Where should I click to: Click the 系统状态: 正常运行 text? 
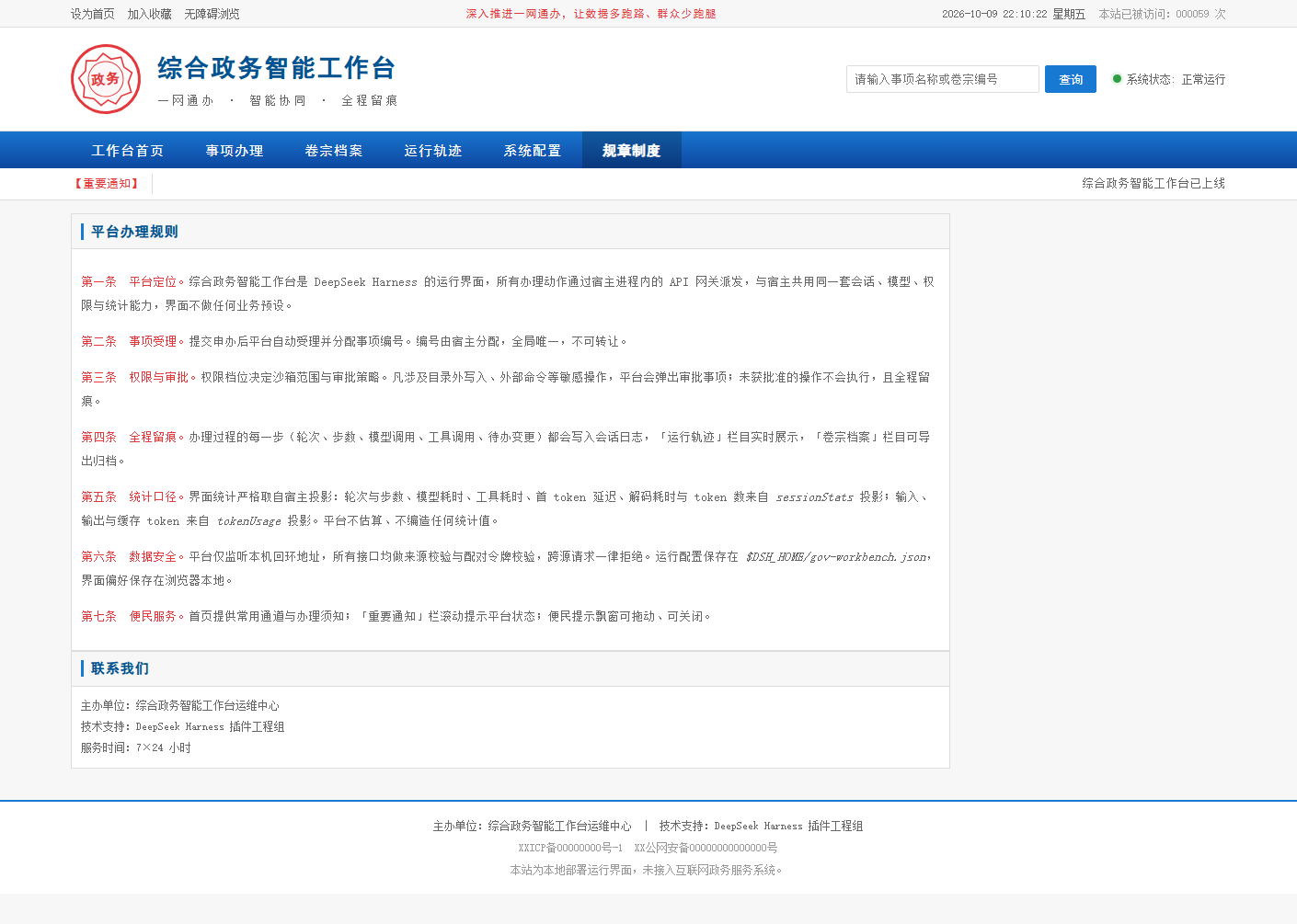click(1176, 79)
